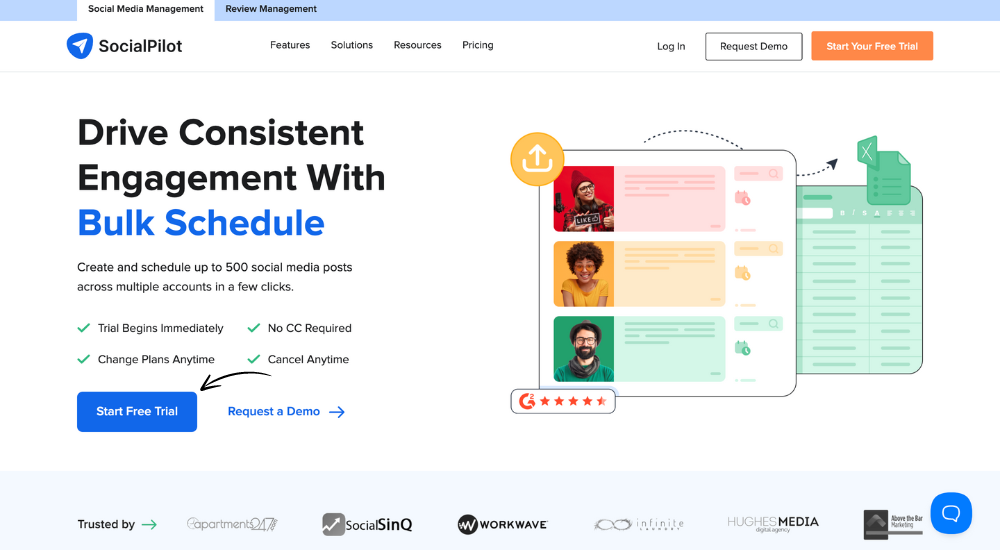Click the checkmark beside Cancel Anytime
1000x550 pixels.
click(x=254, y=359)
